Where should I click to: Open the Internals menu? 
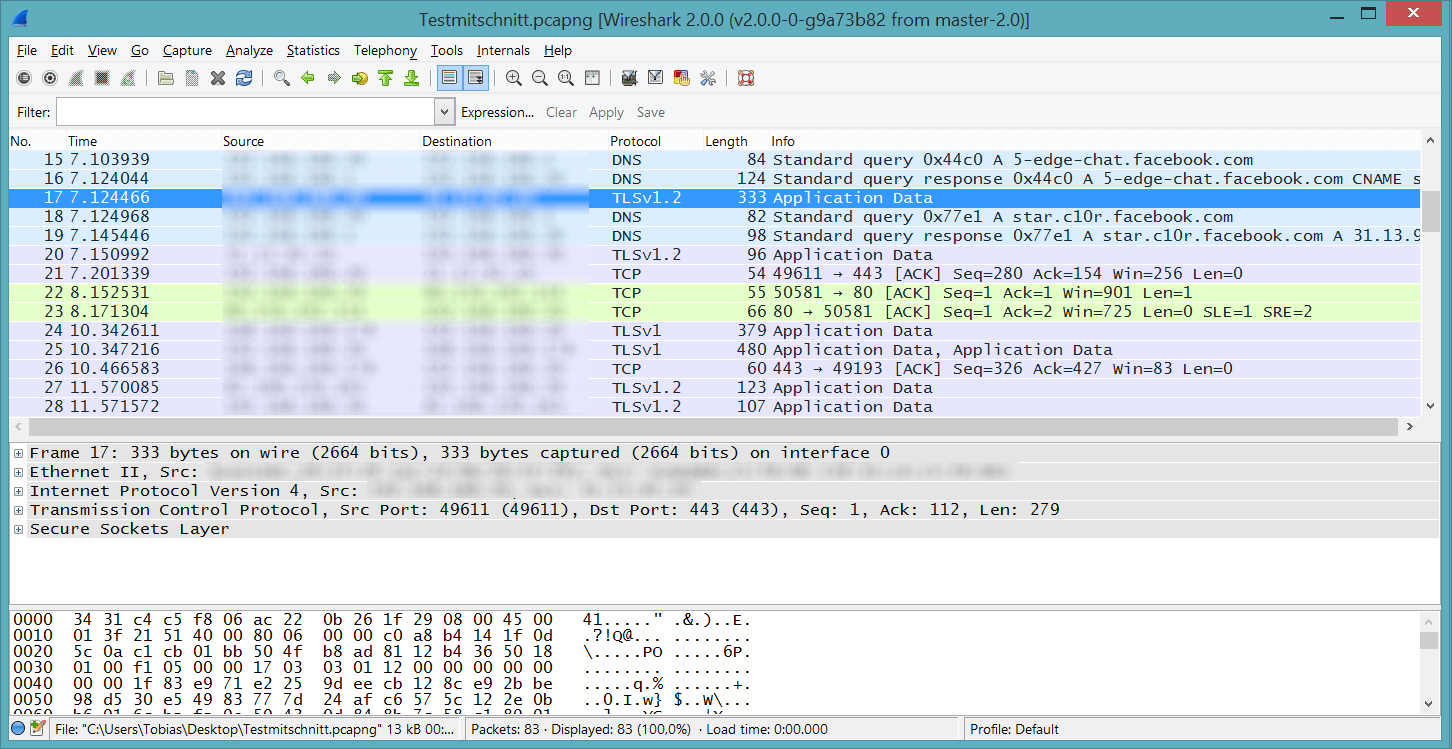click(503, 50)
